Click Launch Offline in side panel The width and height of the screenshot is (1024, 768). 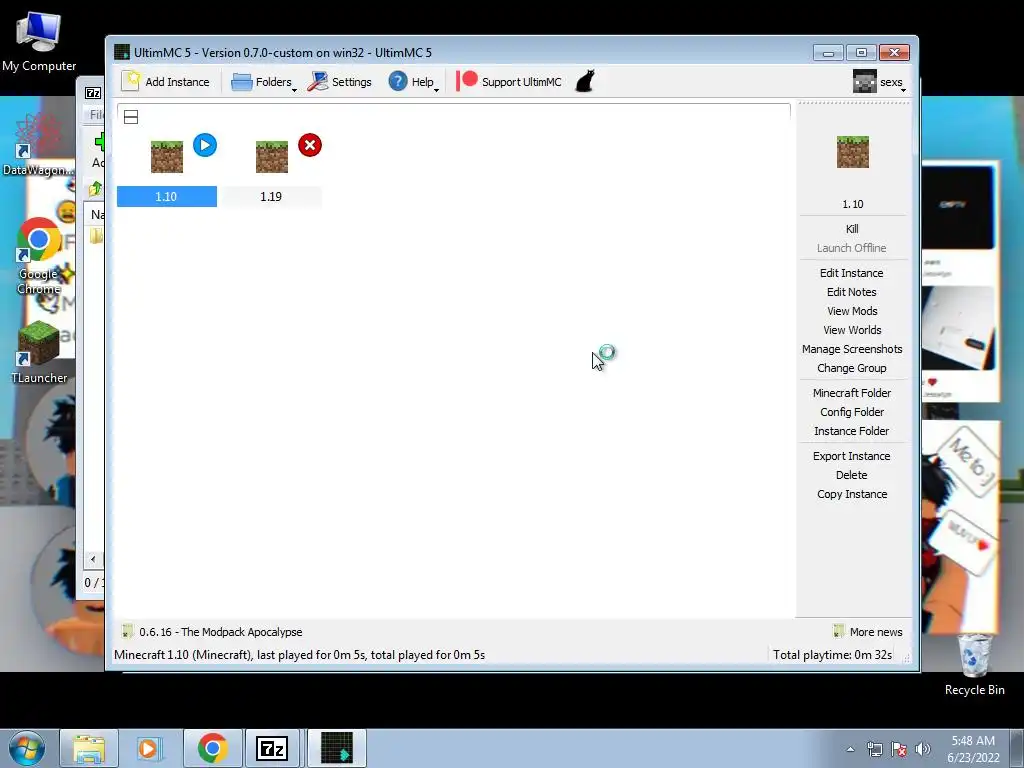click(x=852, y=248)
